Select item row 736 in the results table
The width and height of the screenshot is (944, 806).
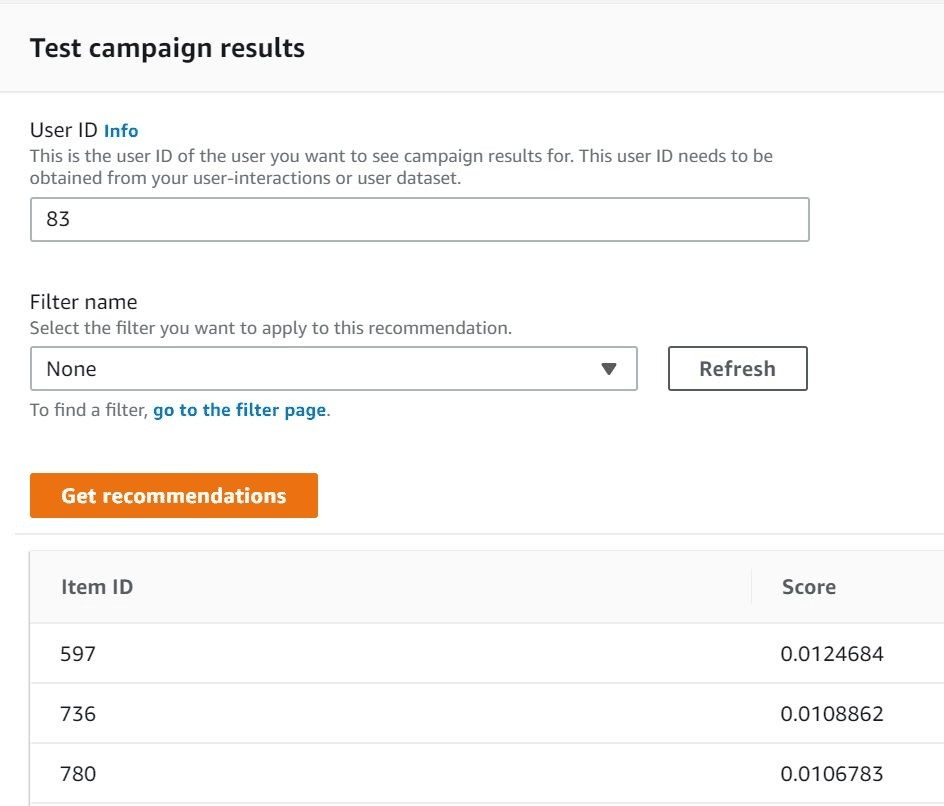(77, 714)
